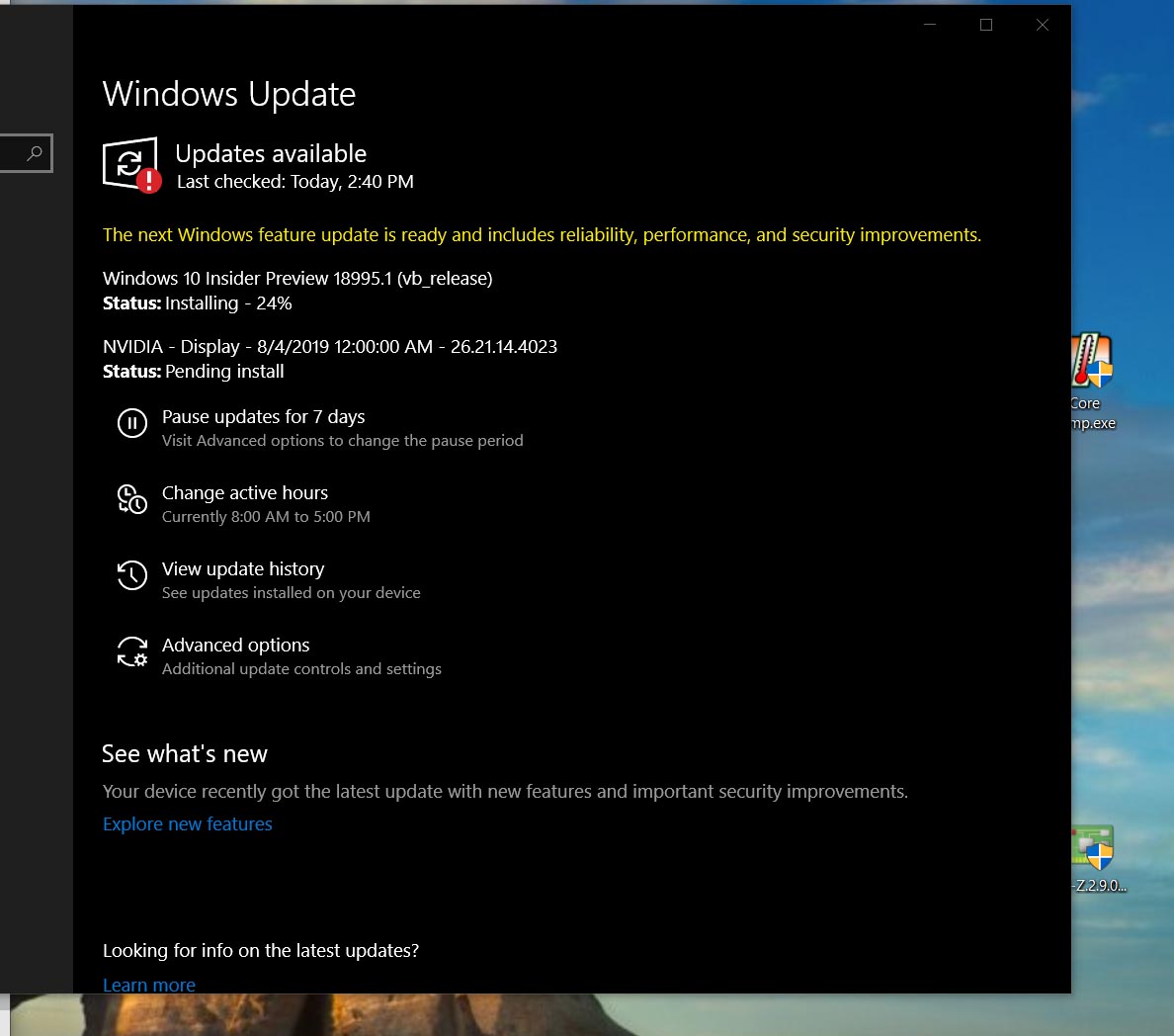Click the 'Updates available' heading text

pyautogui.click(x=271, y=153)
